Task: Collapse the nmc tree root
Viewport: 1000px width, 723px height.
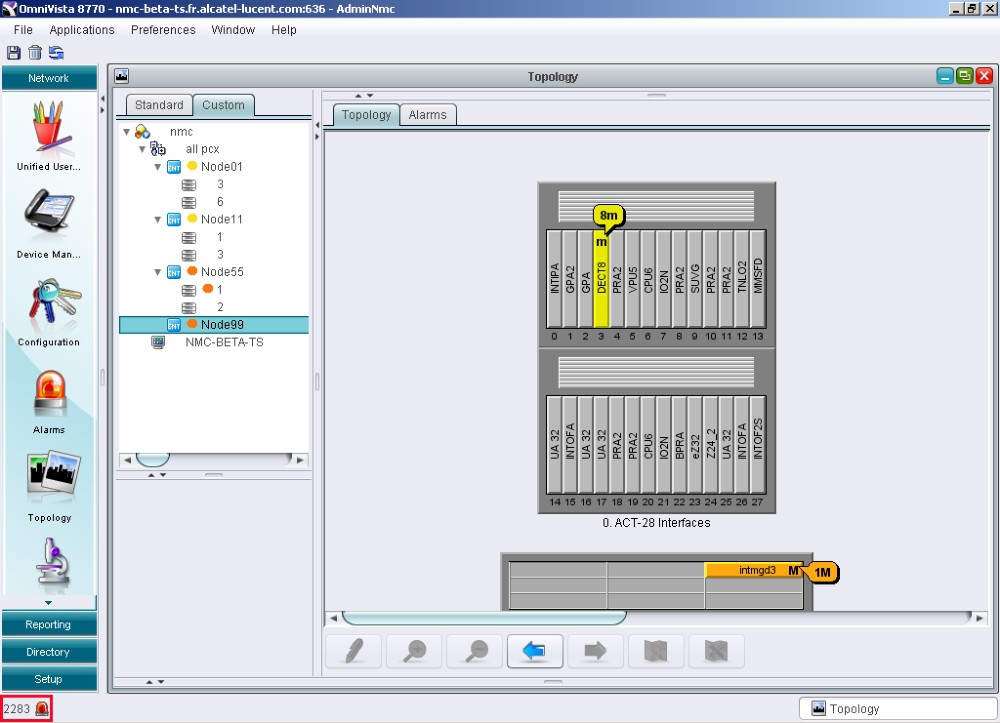Action: pos(126,132)
